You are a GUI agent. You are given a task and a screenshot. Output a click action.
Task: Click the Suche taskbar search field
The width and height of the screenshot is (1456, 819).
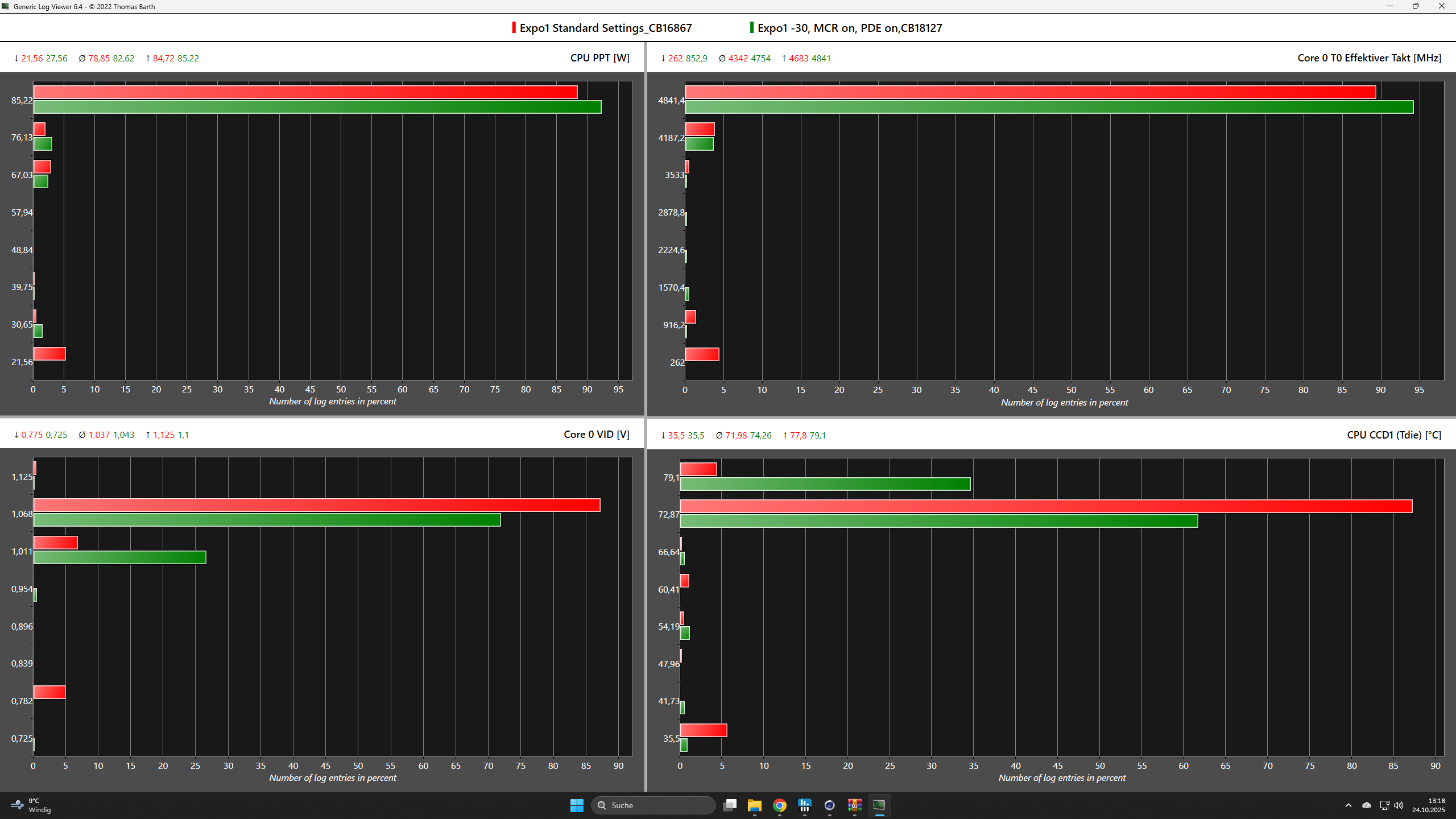654,805
